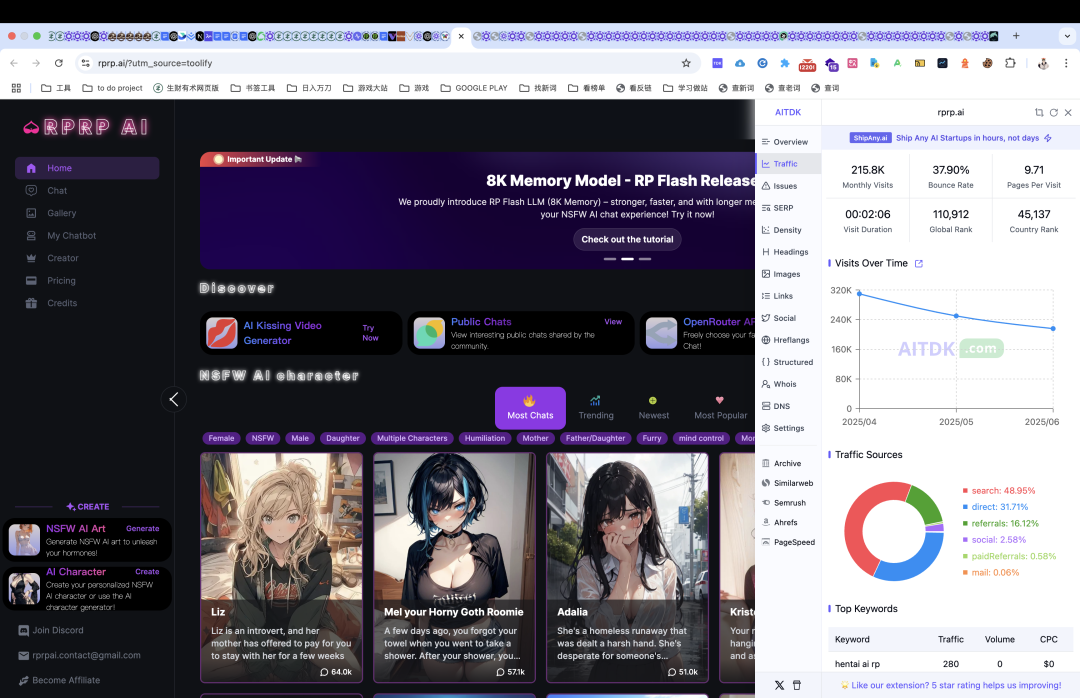Click the trash icon in AITDK footer
This screenshot has width=1080, height=698.
tap(797, 686)
